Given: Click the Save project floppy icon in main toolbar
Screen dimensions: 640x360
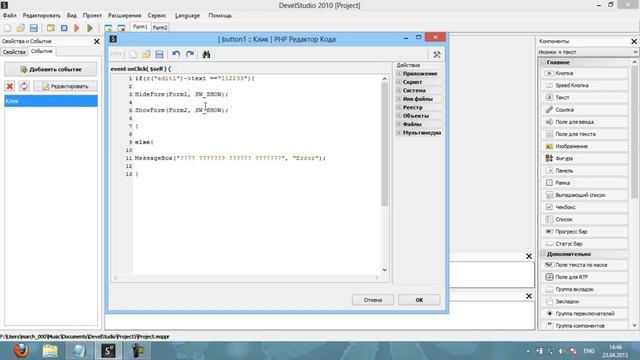Looking at the screenshot, I should [33, 28].
